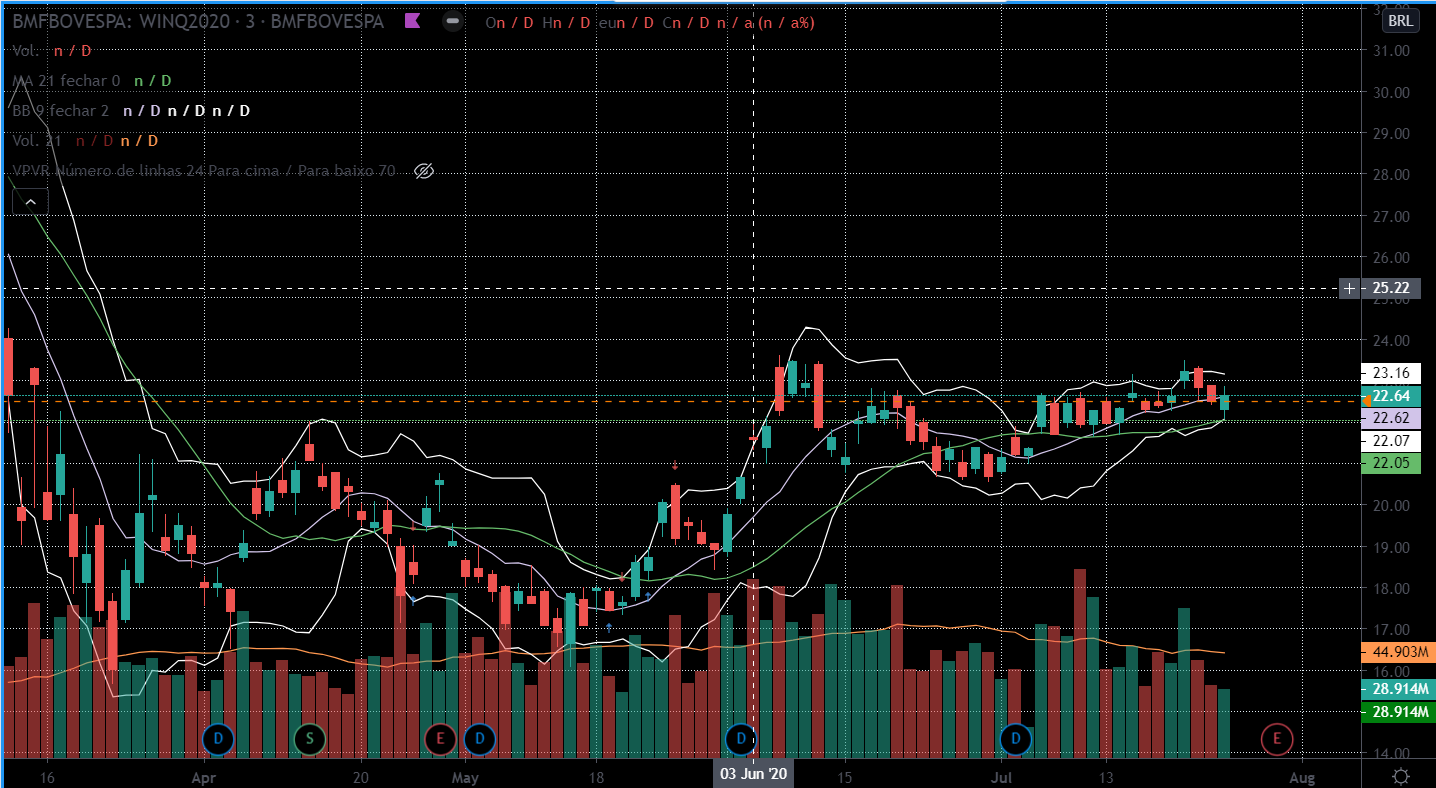
Task: Click the green 22.05 moving average label
Action: tap(1391, 462)
